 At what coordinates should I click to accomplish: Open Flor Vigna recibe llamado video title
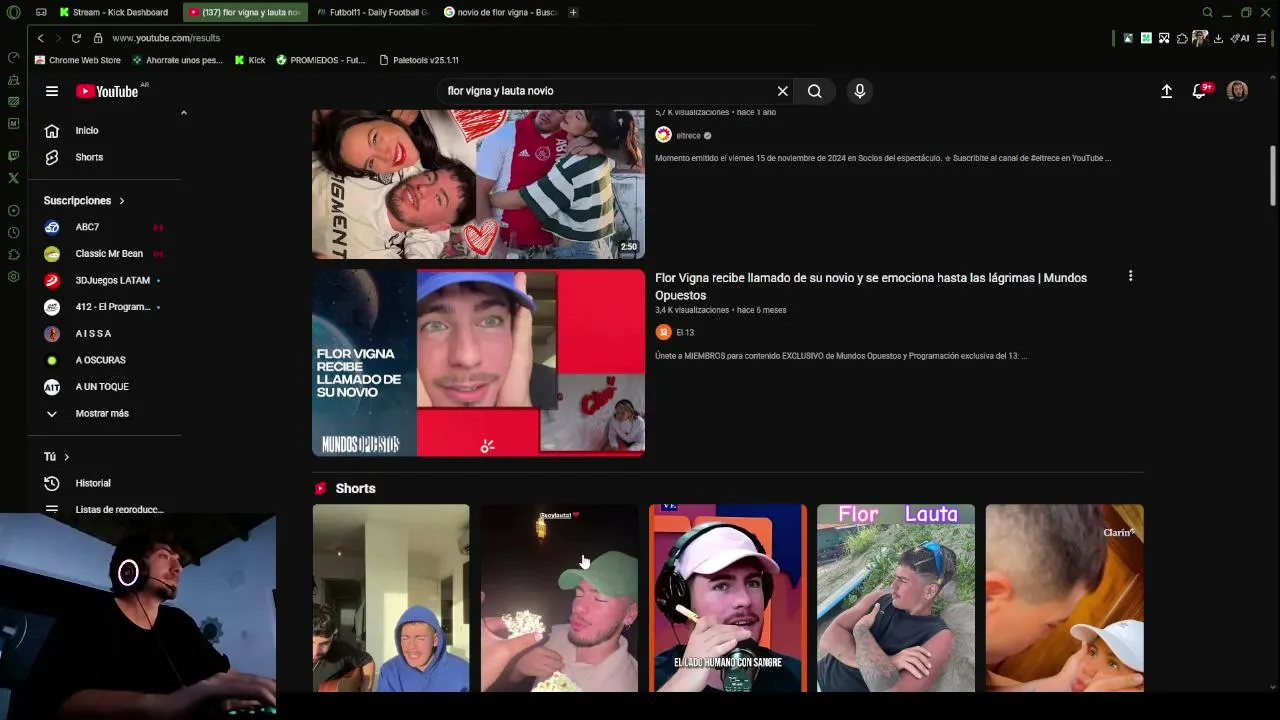tap(871, 286)
